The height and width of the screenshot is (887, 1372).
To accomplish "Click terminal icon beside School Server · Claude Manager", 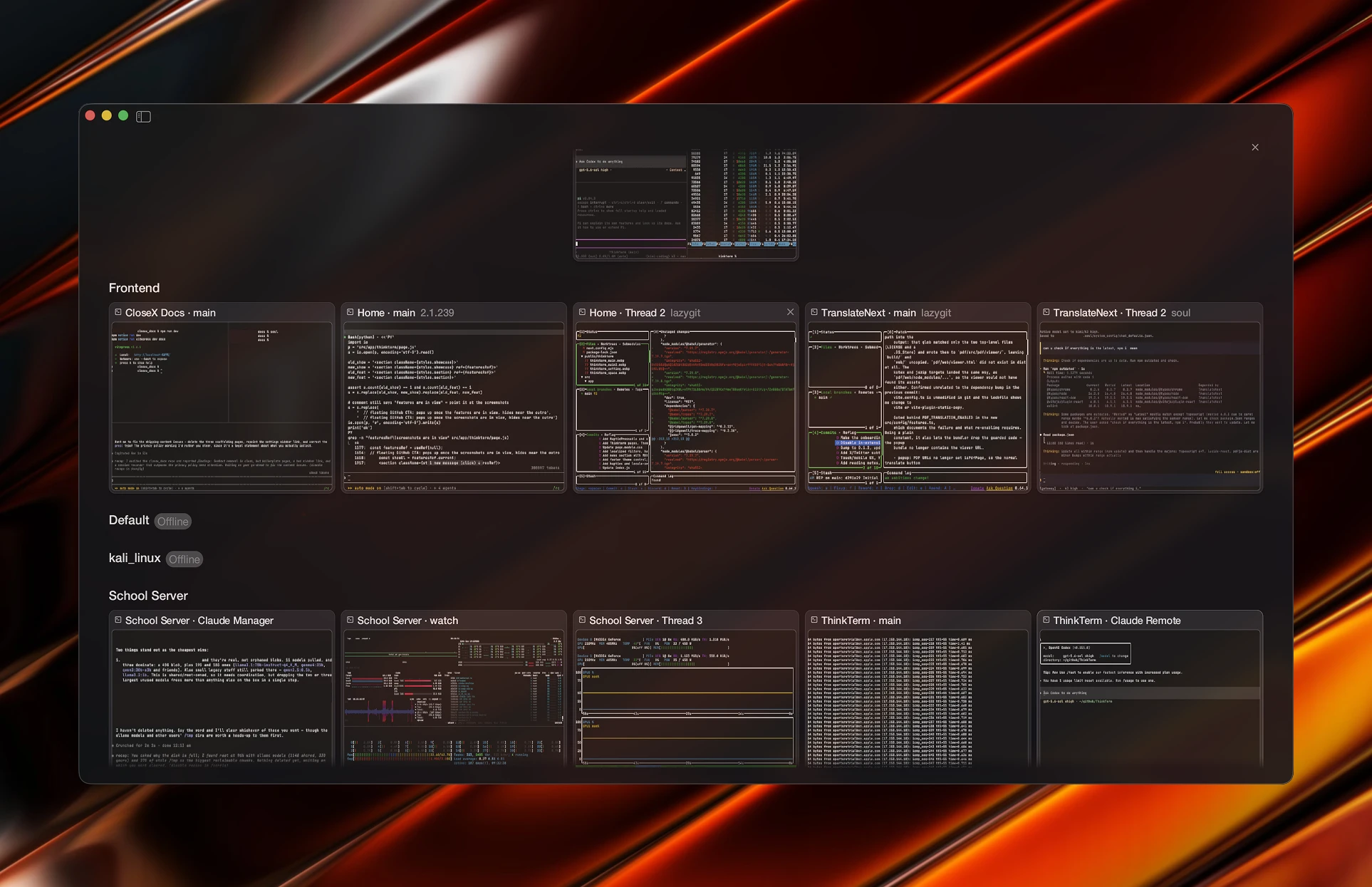I will pos(118,620).
